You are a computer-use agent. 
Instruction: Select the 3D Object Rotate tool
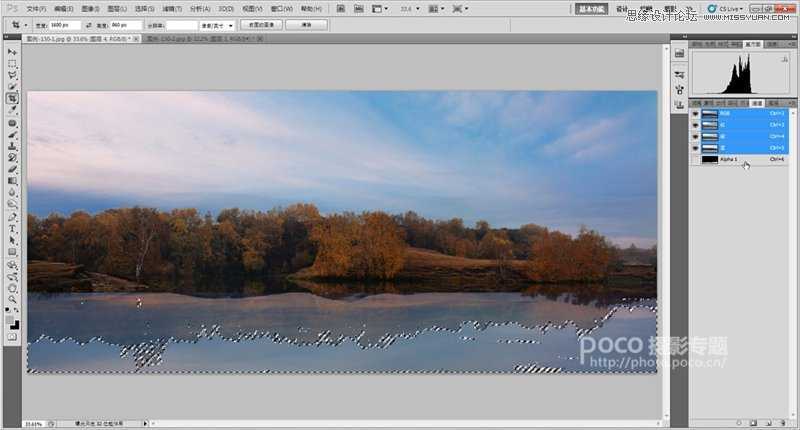(x=12, y=265)
